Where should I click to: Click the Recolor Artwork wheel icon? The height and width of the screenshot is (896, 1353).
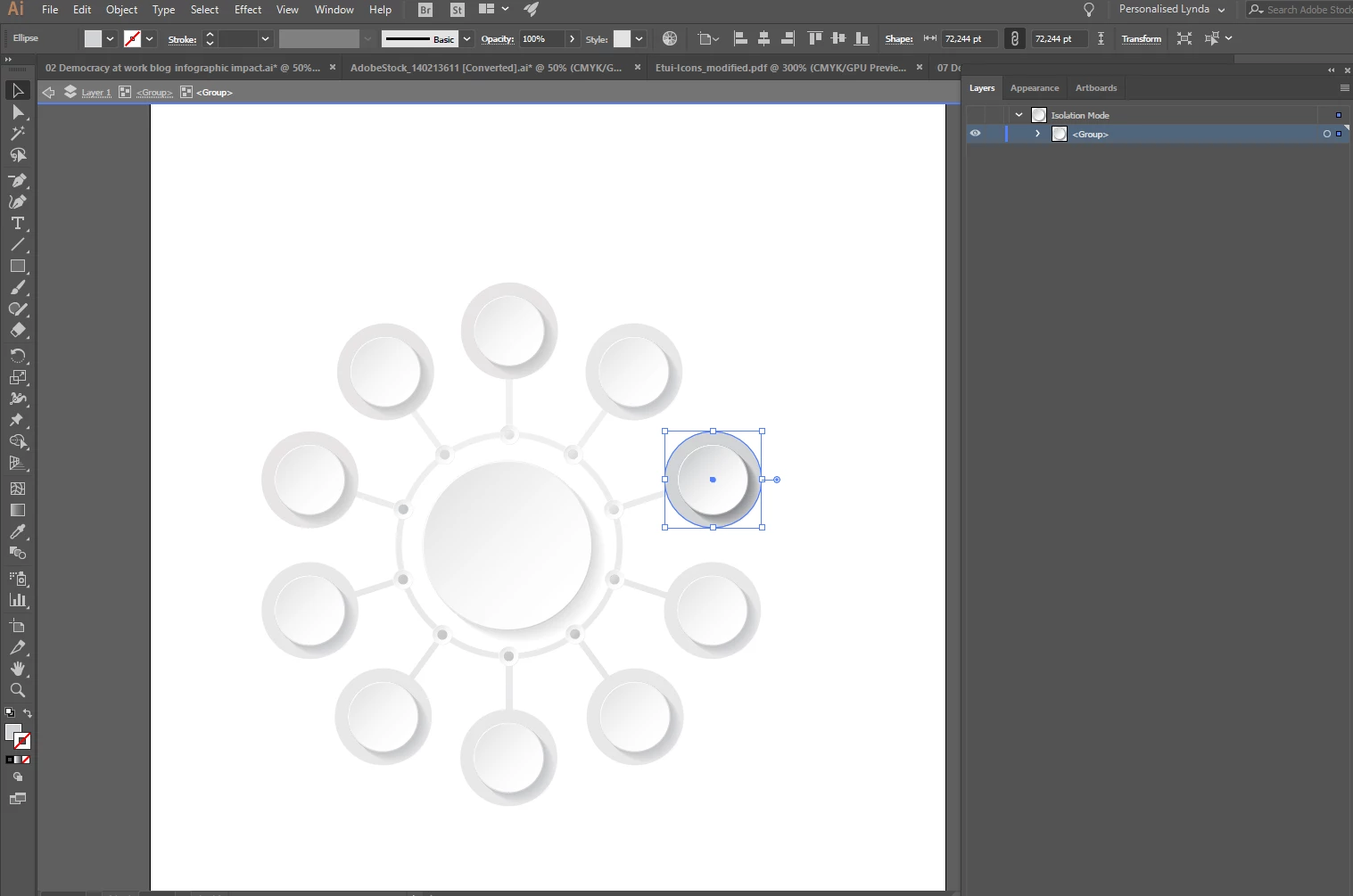coord(670,38)
